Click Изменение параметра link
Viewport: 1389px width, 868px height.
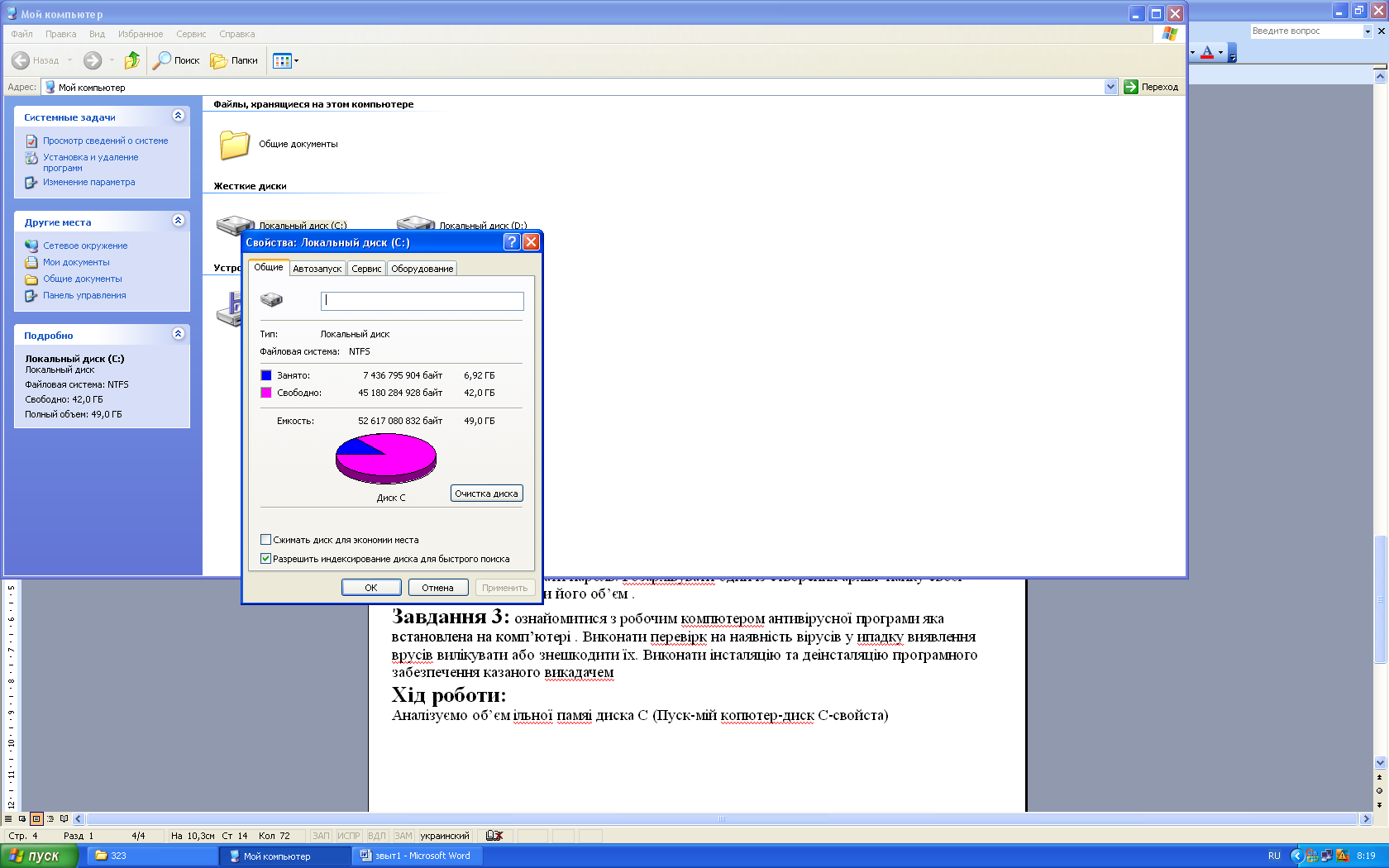[x=88, y=182]
